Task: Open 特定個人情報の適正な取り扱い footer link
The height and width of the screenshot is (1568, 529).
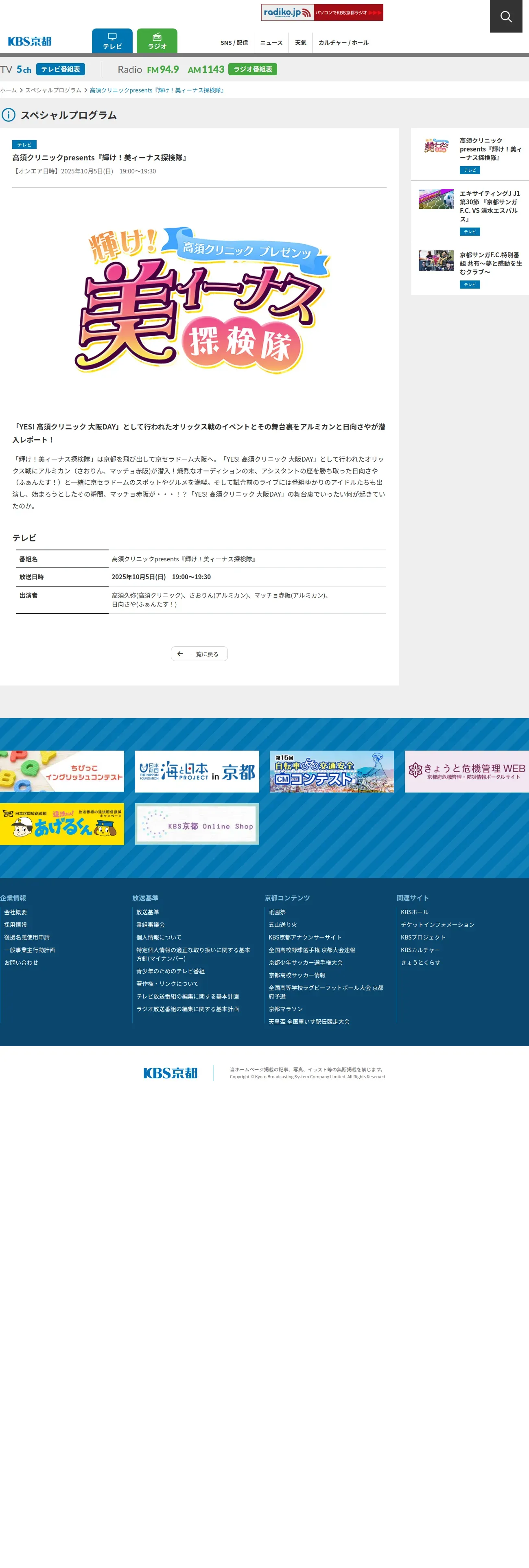Action: [194, 955]
